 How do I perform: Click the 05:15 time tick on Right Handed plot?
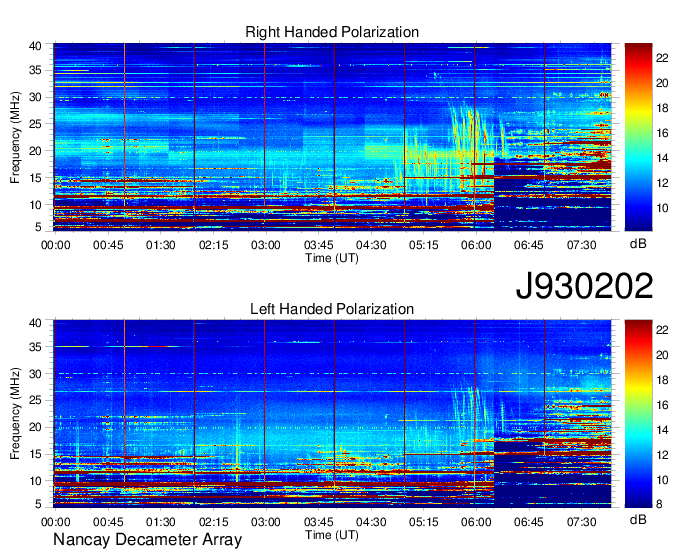pos(424,245)
